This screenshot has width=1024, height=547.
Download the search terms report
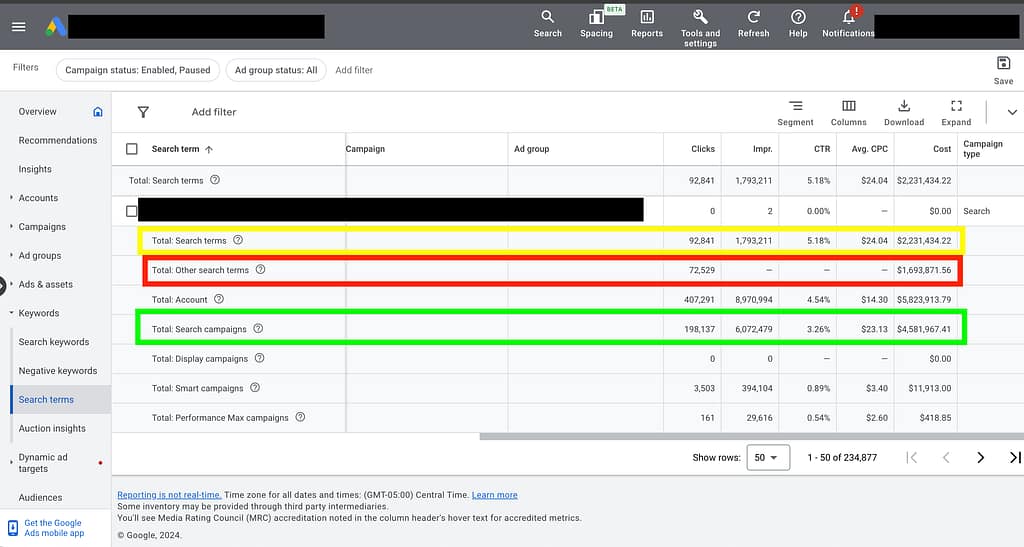click(904, 112)
